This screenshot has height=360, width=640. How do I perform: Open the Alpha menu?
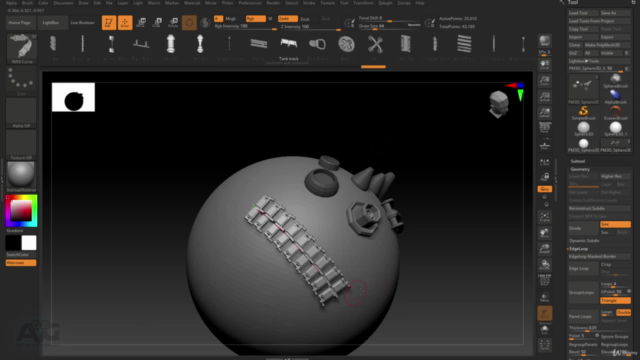click(x=11, y=3)
